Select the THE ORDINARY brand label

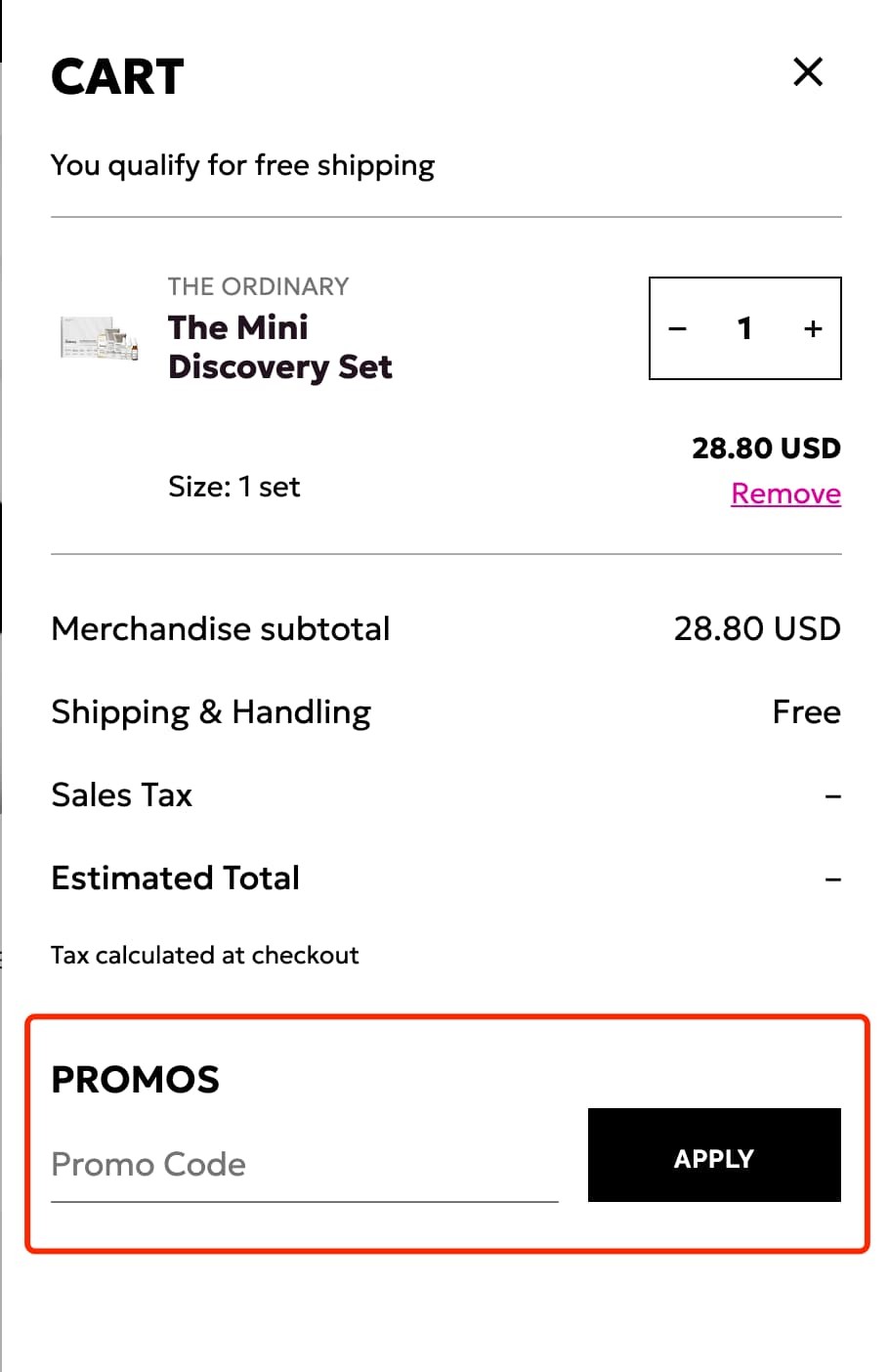[x=258, y=286]
